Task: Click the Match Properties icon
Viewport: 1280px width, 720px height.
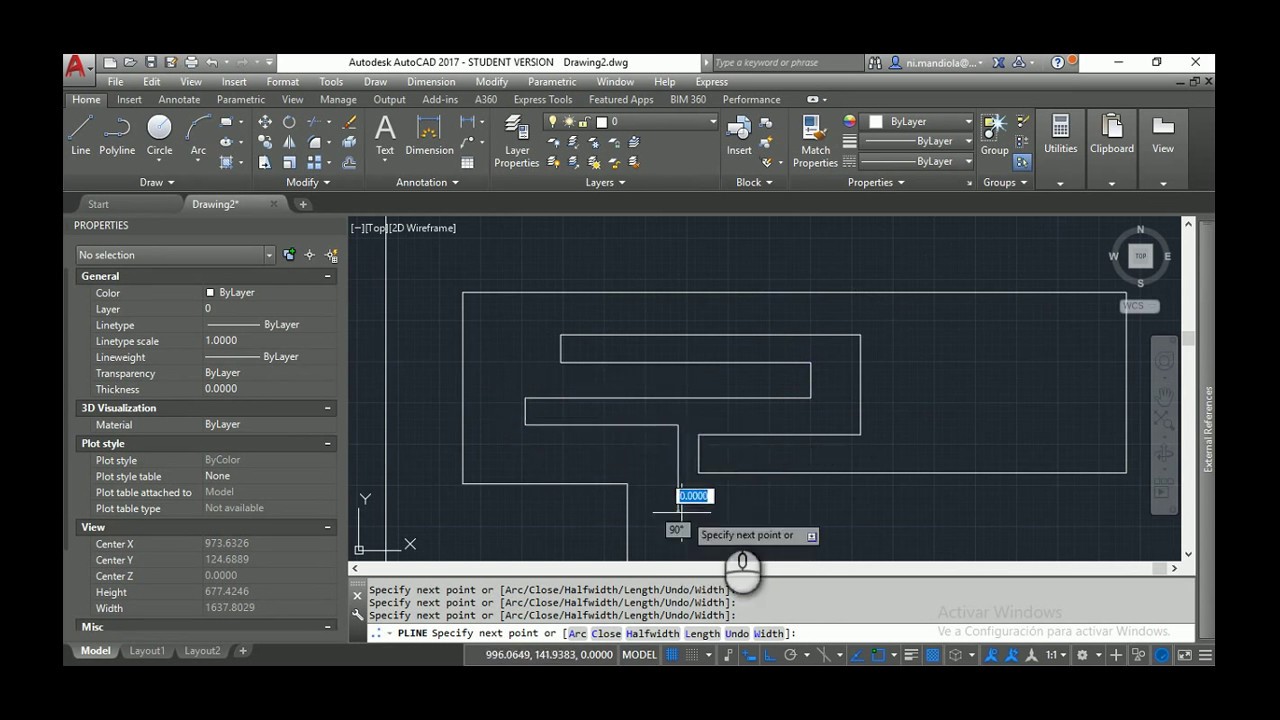Action: [x=815, y=141]
